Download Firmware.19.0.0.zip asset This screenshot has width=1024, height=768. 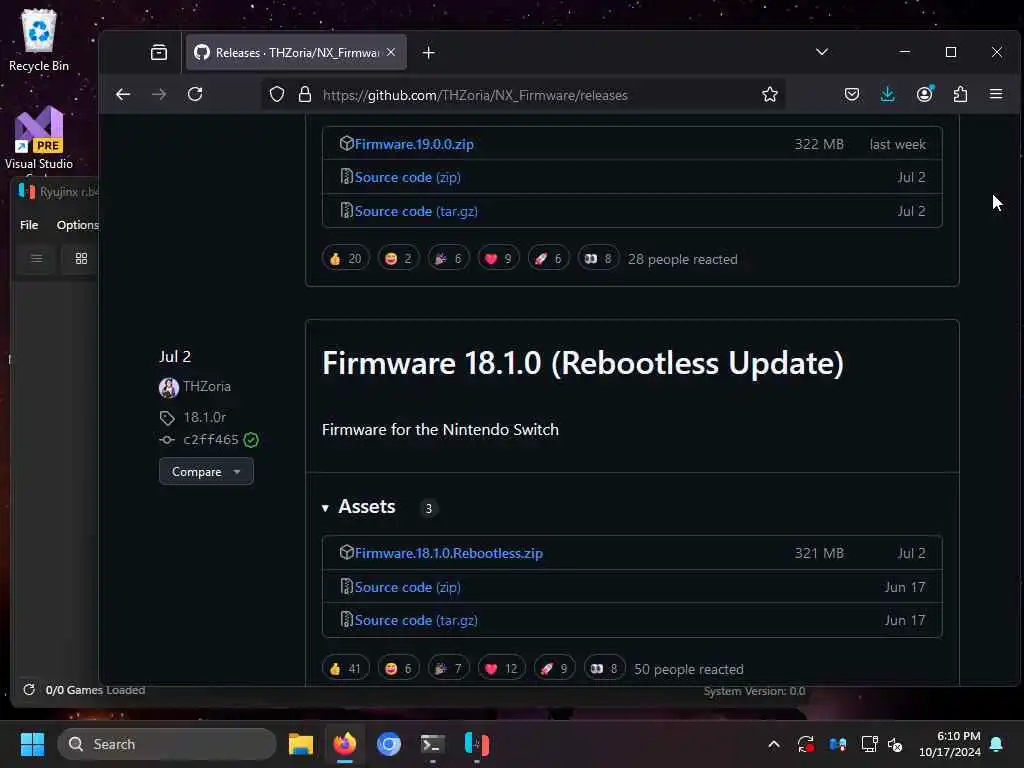click(x=414, y=144)
